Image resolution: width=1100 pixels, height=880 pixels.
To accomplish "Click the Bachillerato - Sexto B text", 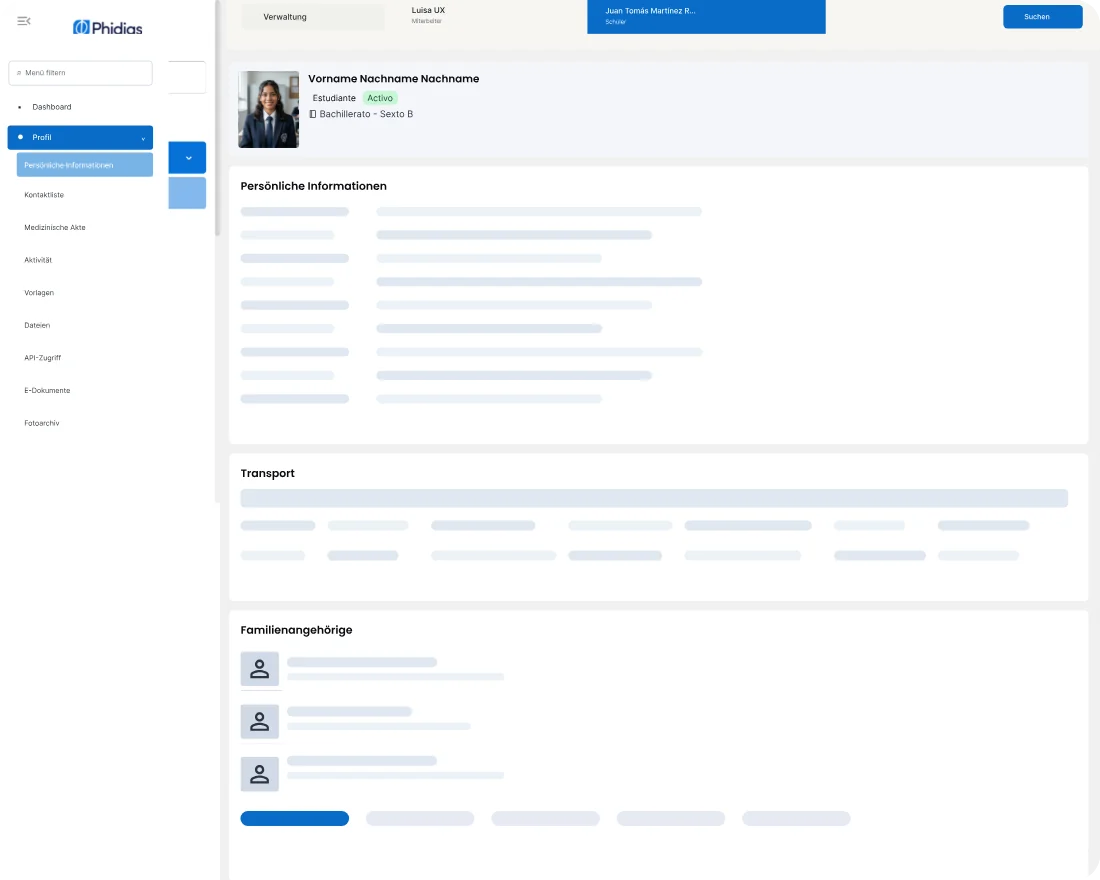I will click(x=366, y=114).
